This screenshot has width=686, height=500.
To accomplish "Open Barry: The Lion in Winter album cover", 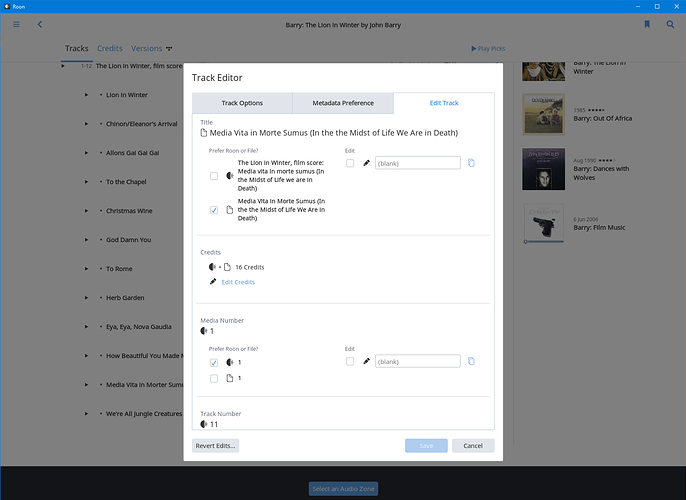I will pos(543,72).
